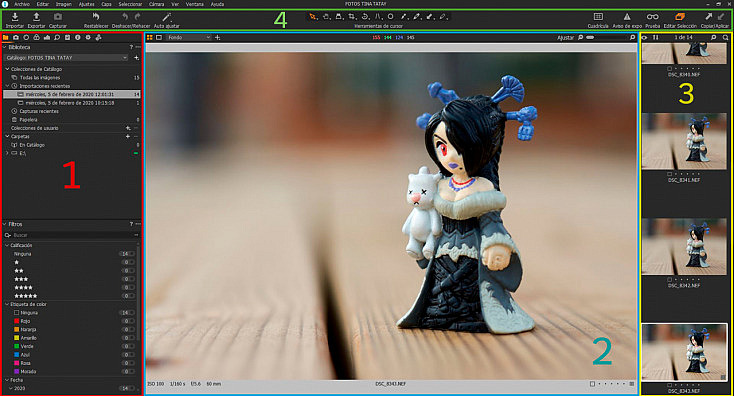Click the Ajustar zoom fit button

pos(565,37)
